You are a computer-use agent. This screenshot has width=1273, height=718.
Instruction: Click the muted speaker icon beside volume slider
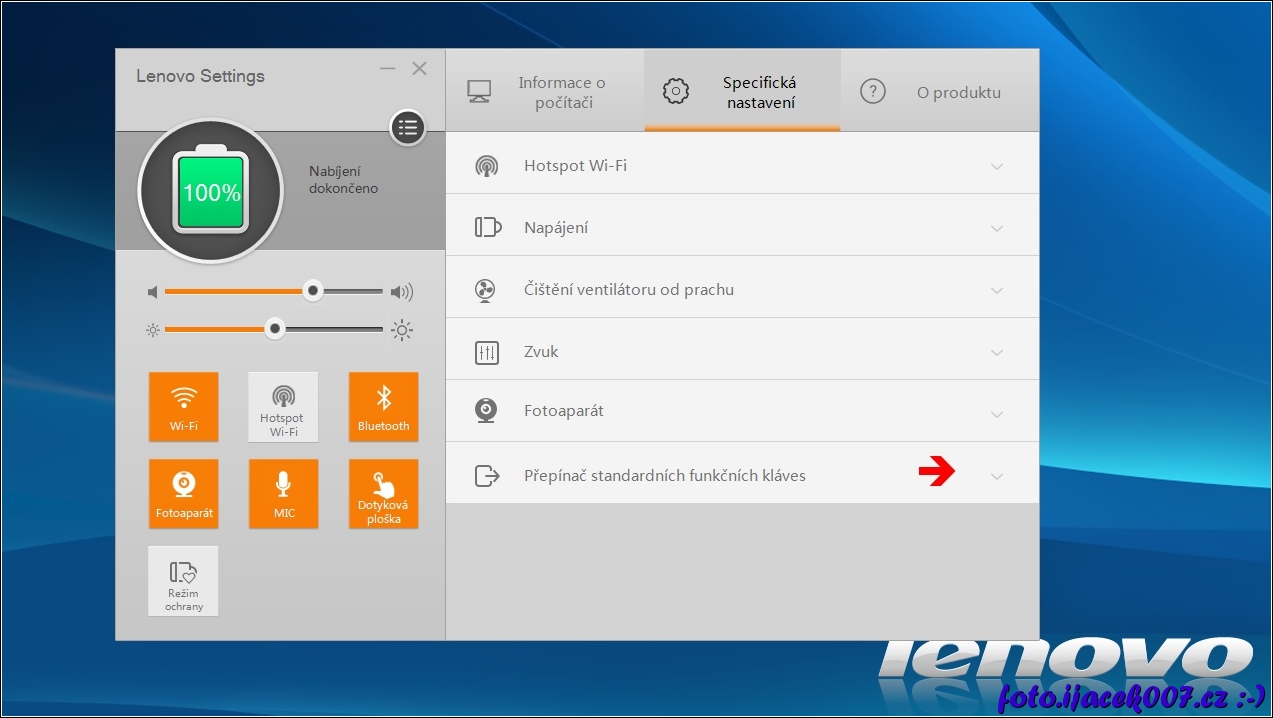(153, 292)
